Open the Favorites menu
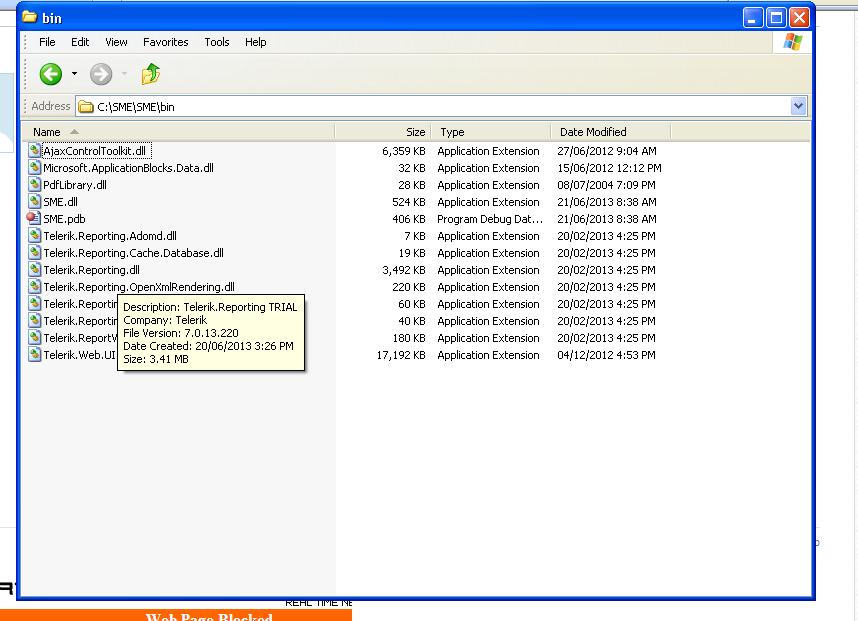 (165, 42)
